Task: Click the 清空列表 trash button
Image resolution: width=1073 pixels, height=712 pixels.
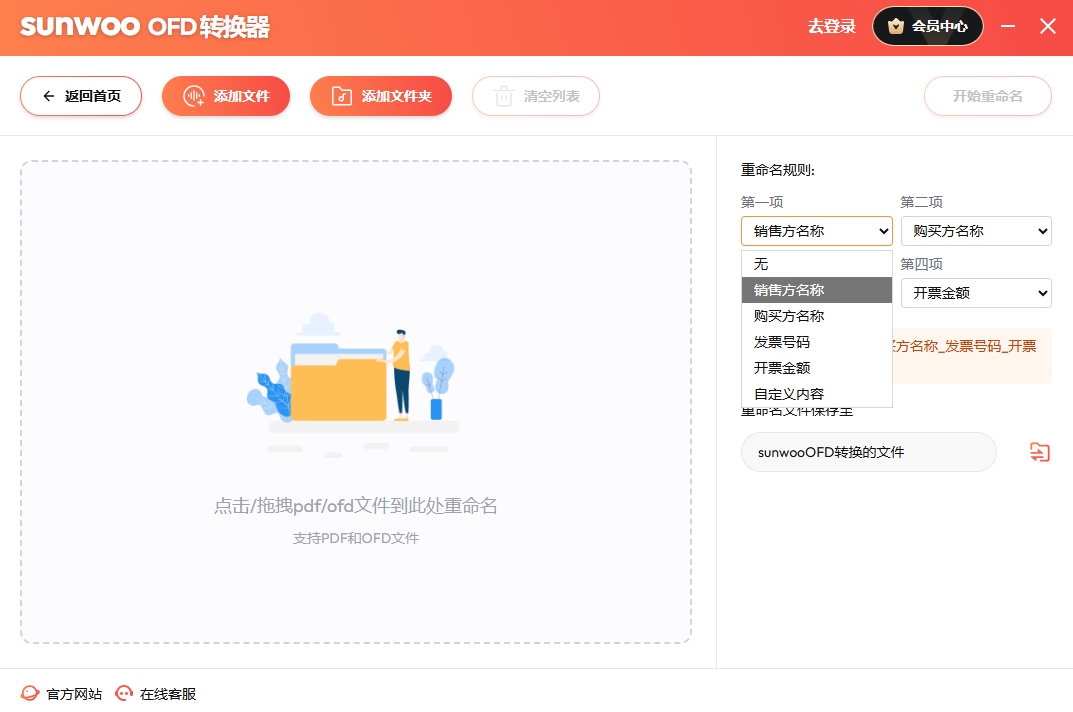Action: coord(536,96)
